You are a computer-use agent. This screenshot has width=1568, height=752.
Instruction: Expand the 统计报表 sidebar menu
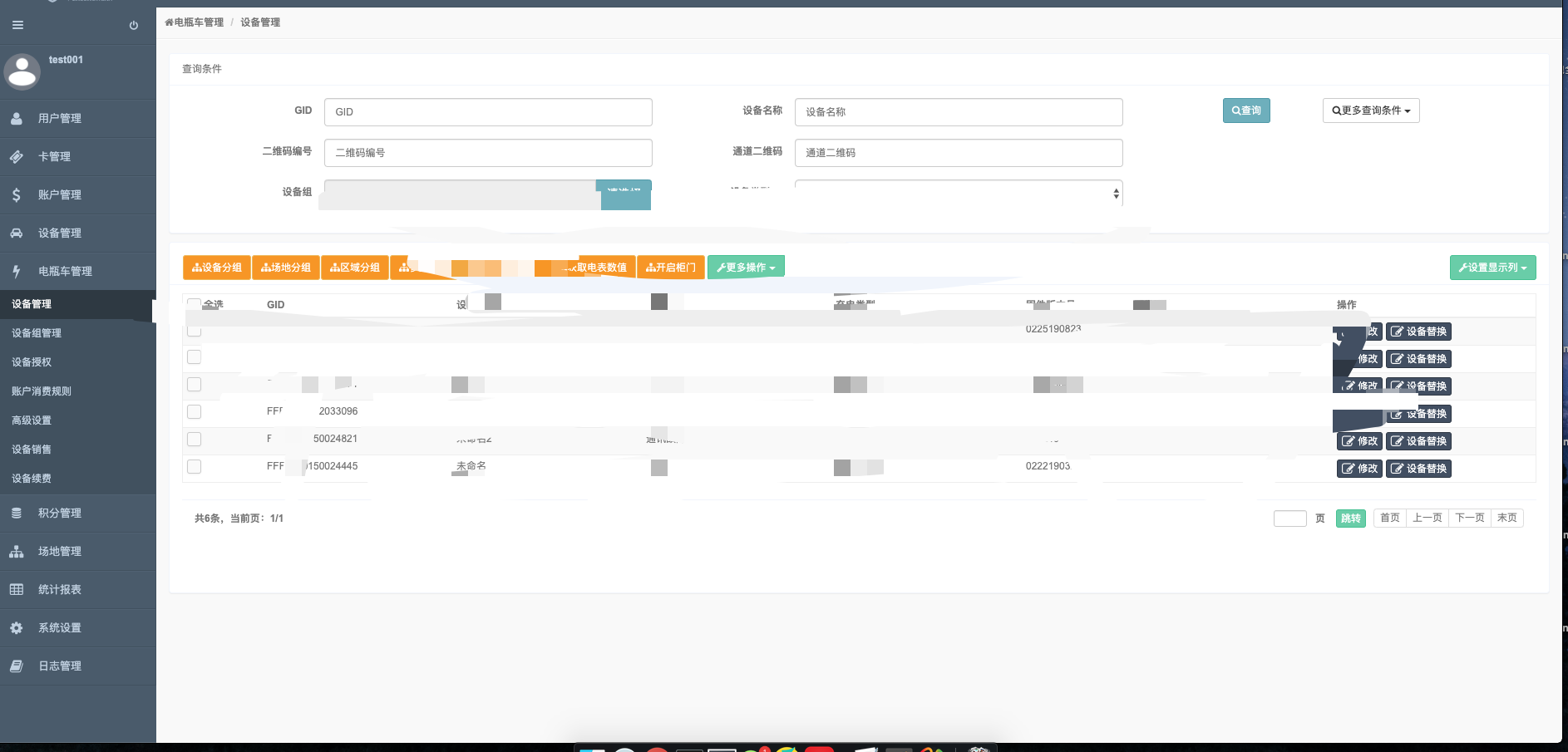pyautogui.click(x=78, y=590)
